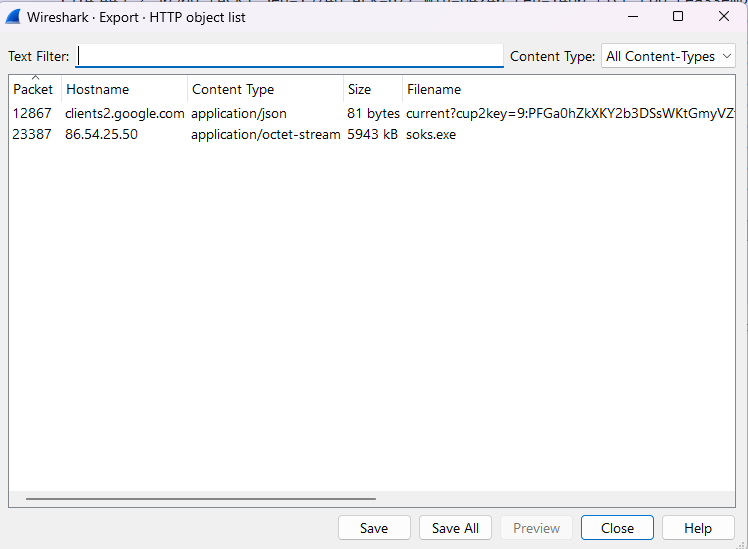The image size is (748, 549).
Task: Sort by the Packet column header
Action: click(33, 89)
